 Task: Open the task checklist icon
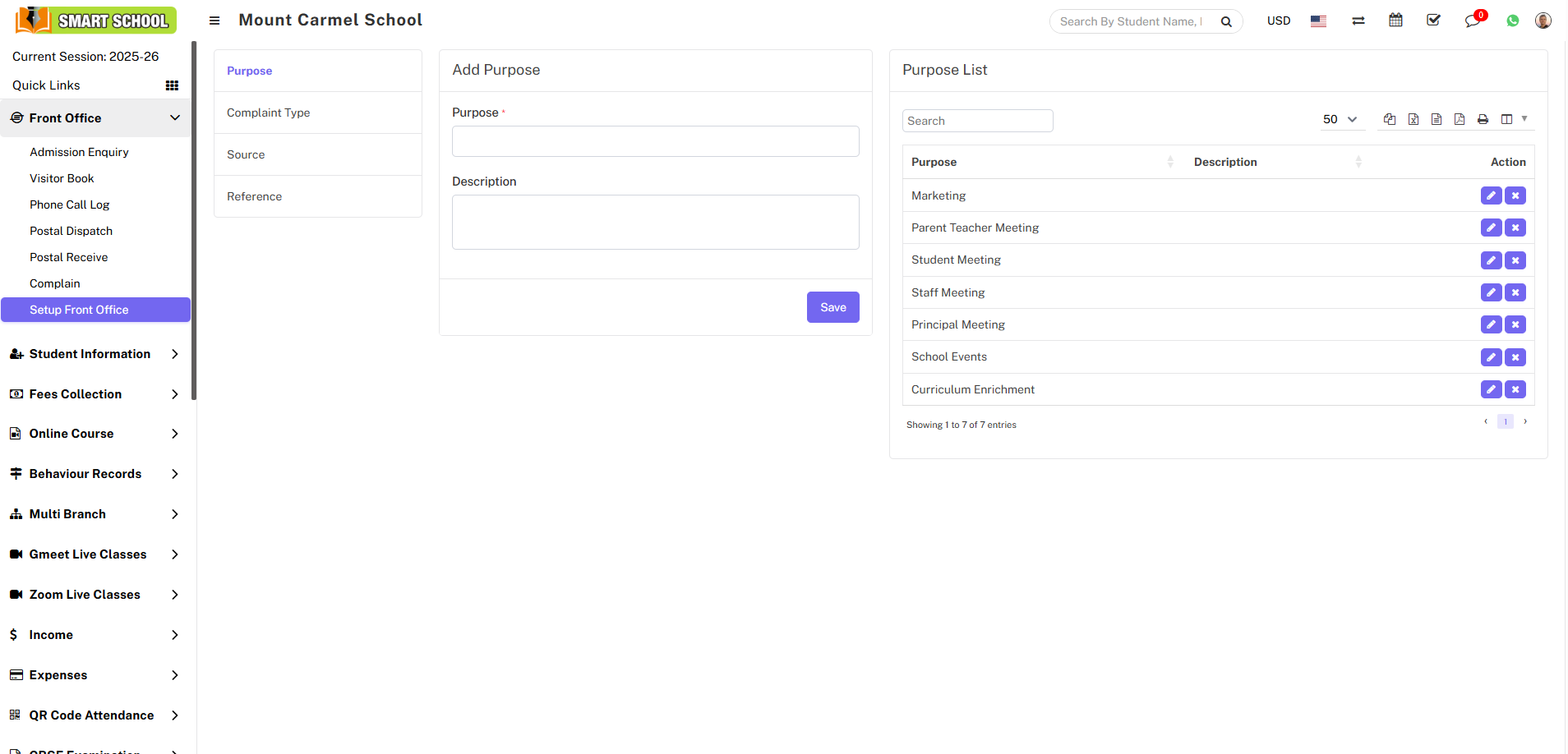pos(1433,21)
